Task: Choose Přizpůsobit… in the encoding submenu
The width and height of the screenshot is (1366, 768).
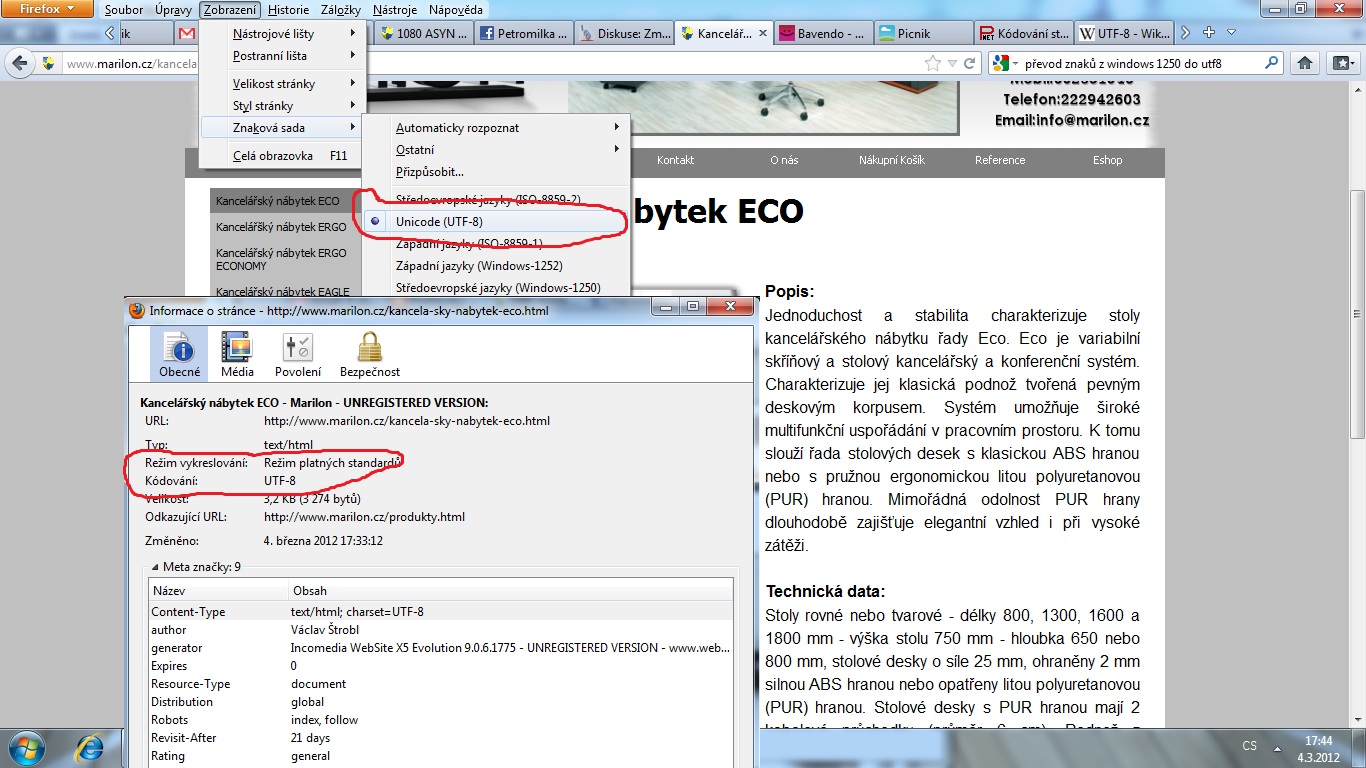Action: click(495, 172)
